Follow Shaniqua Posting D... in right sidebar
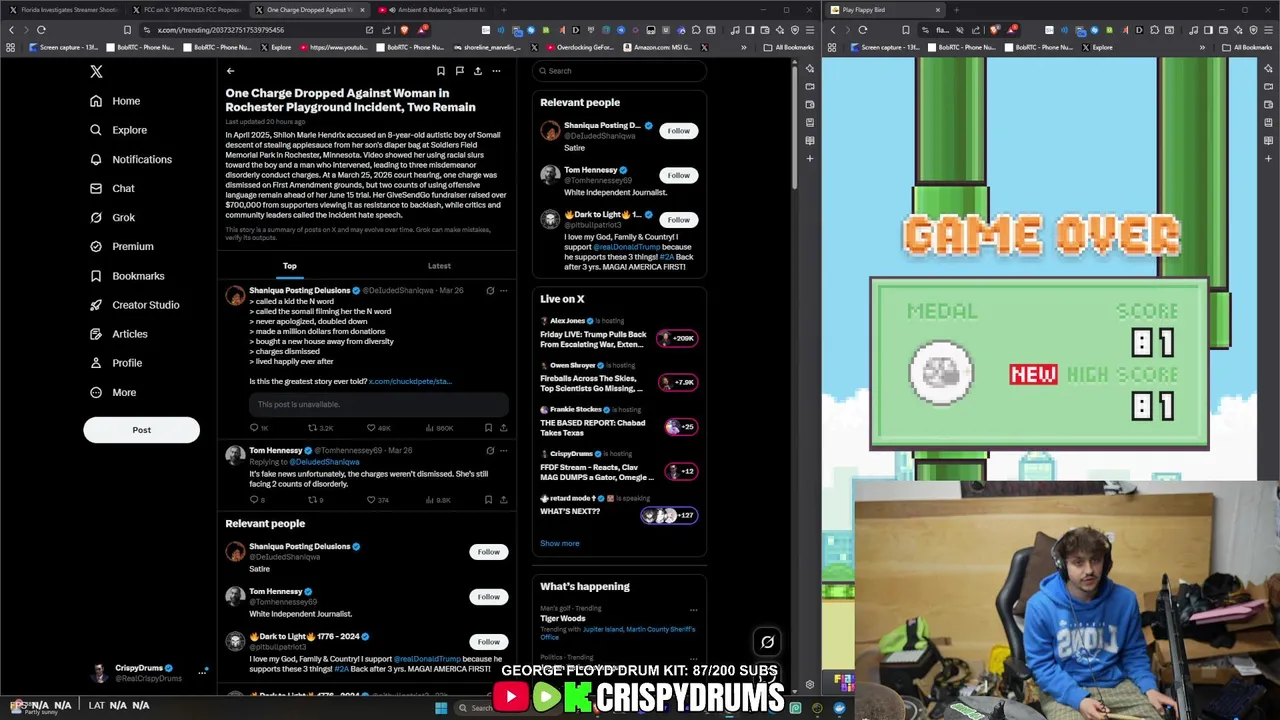Image resolution: width=1280 pixels, height=720 pixels. (678, 131)
